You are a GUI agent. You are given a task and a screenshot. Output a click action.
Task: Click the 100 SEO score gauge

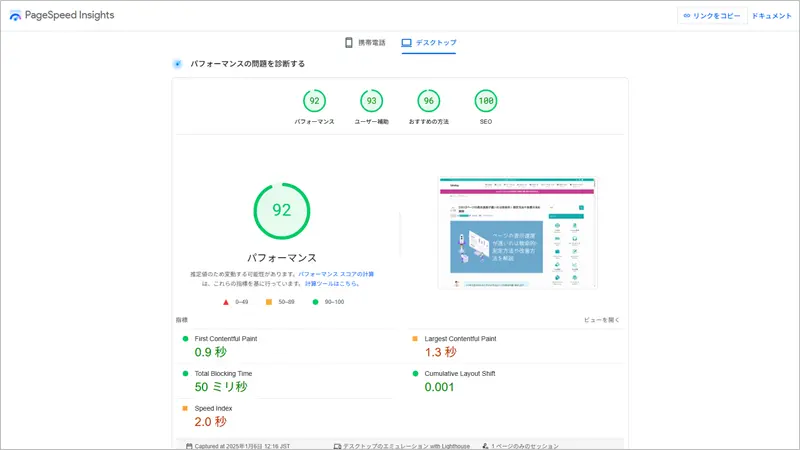[486, 101]
